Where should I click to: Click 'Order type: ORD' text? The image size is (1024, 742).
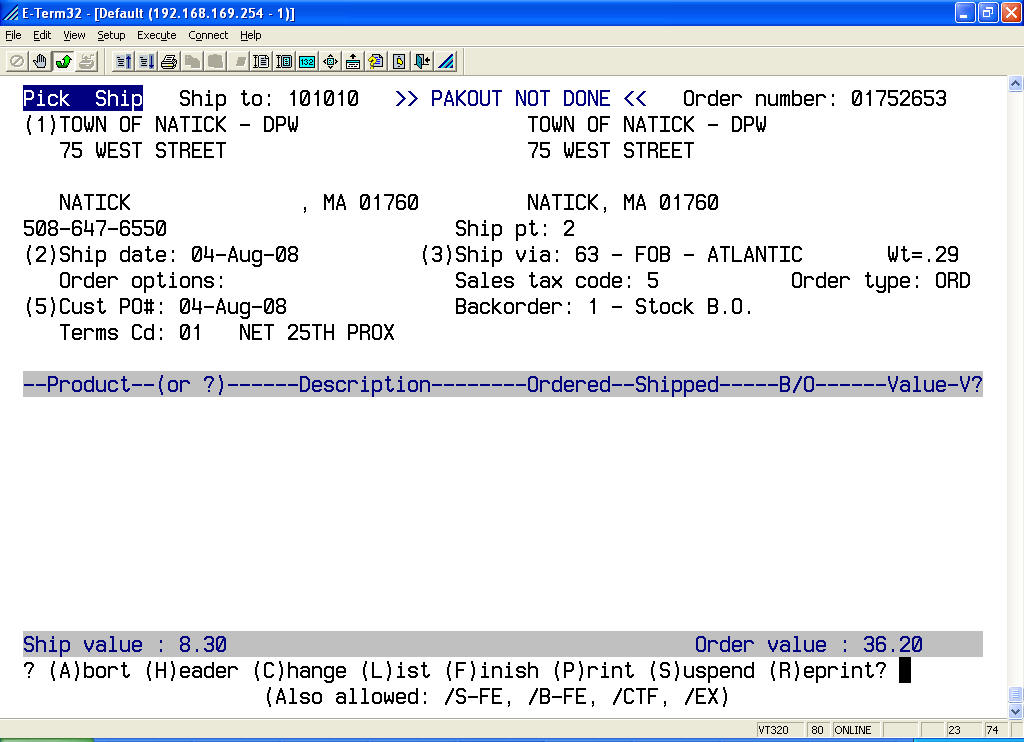pyautogui.click(x=880, y=281)
